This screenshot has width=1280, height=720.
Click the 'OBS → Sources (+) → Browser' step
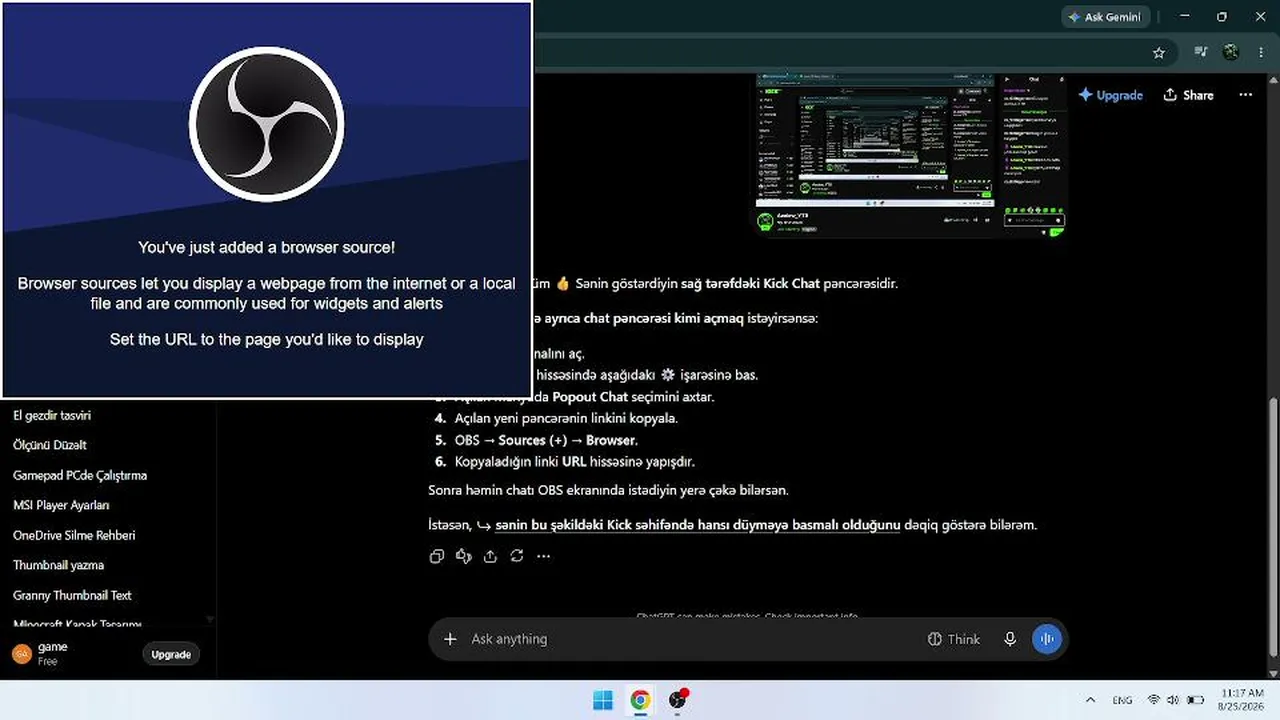546,440
